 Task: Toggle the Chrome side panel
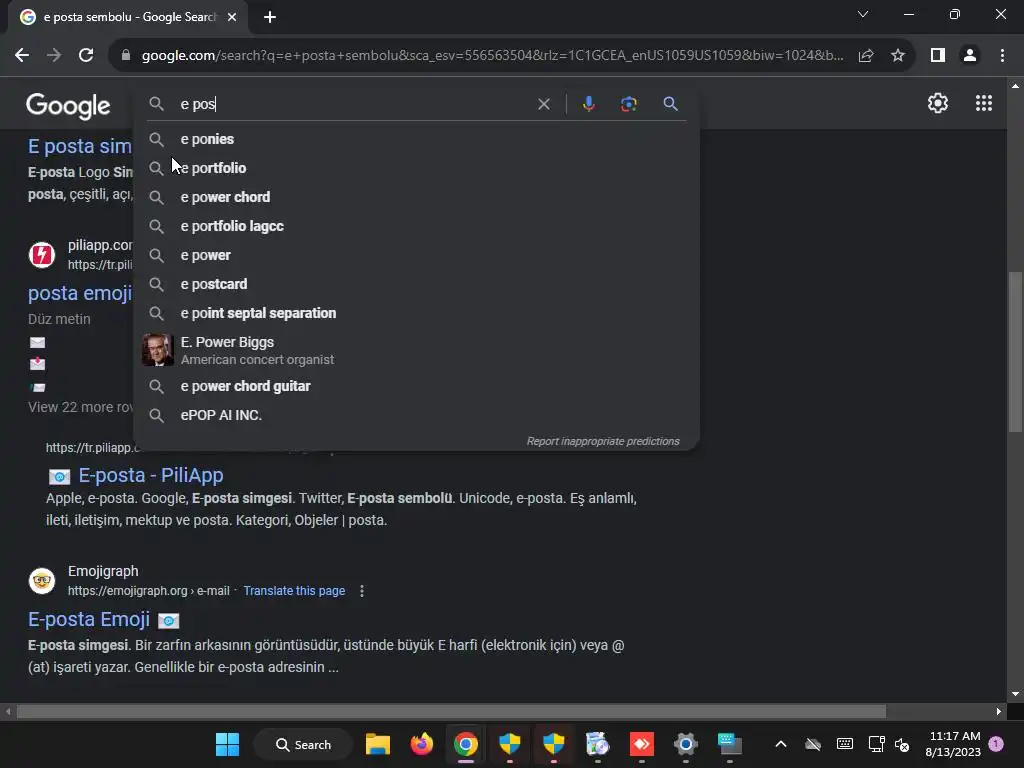[x=938, y=56]
